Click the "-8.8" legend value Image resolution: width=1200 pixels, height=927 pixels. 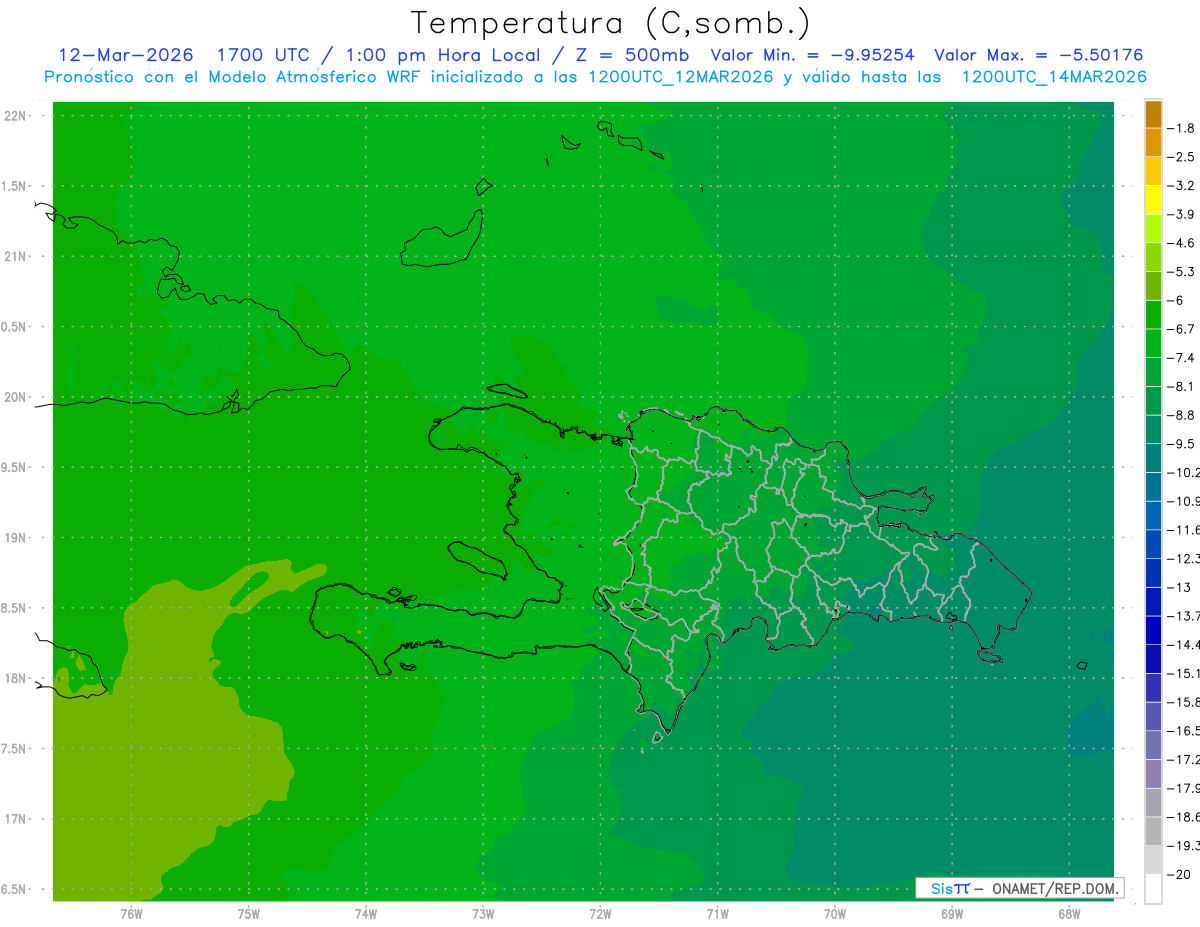1181,415
